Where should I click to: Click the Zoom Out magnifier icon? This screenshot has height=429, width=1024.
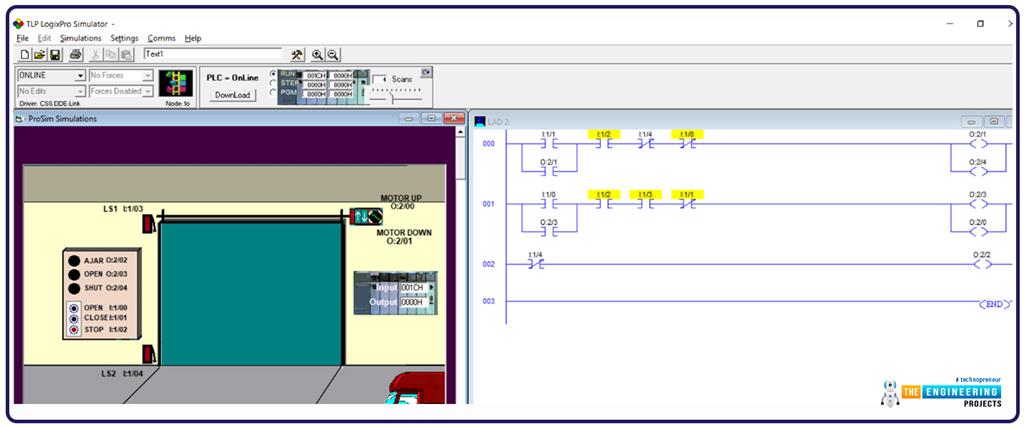coord(332,55)
